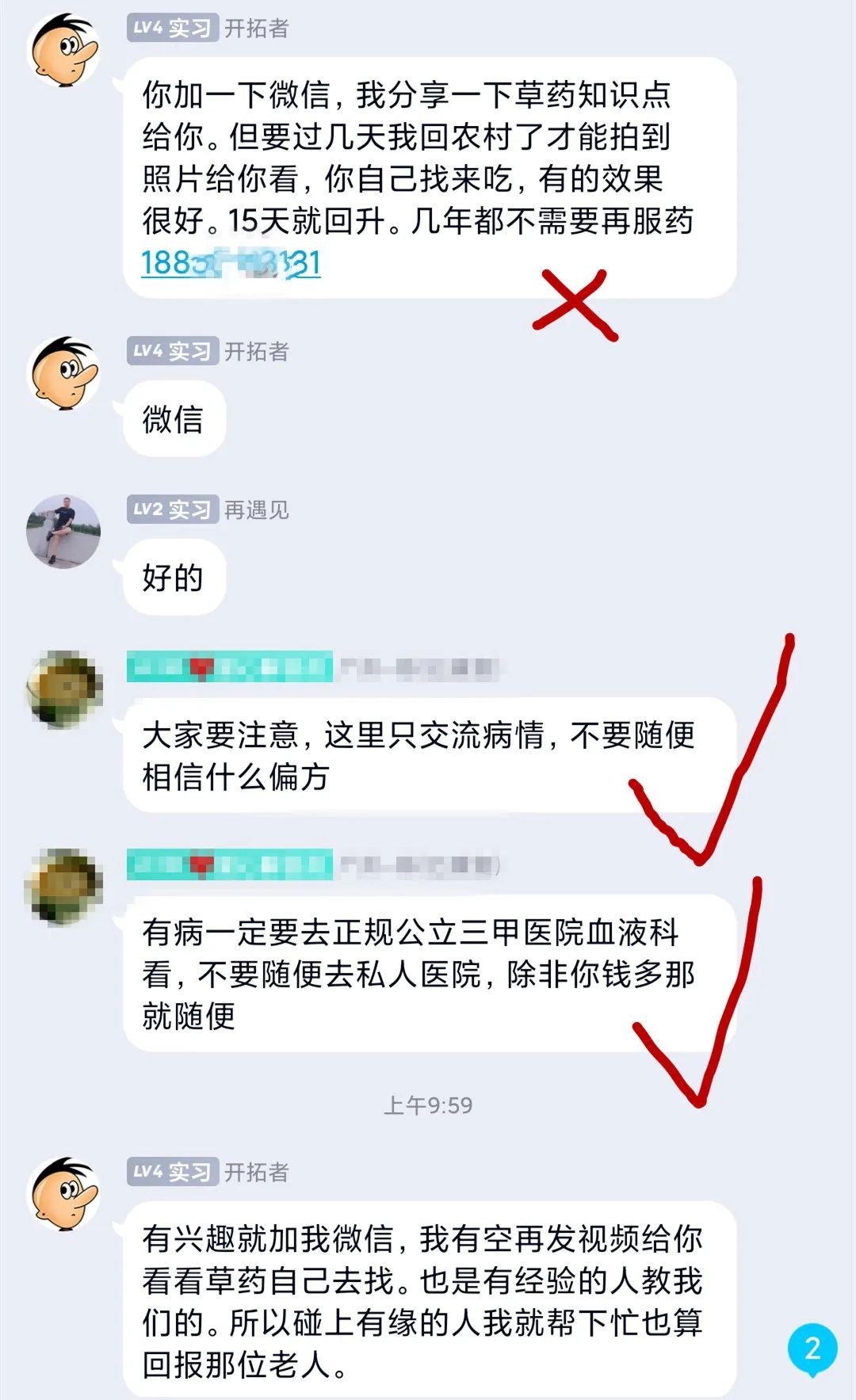Open cartoon avatar beside the first 草药 message
Viewport: 856px width, 1400px height.
pyautogui.click(x=64, y=50)
